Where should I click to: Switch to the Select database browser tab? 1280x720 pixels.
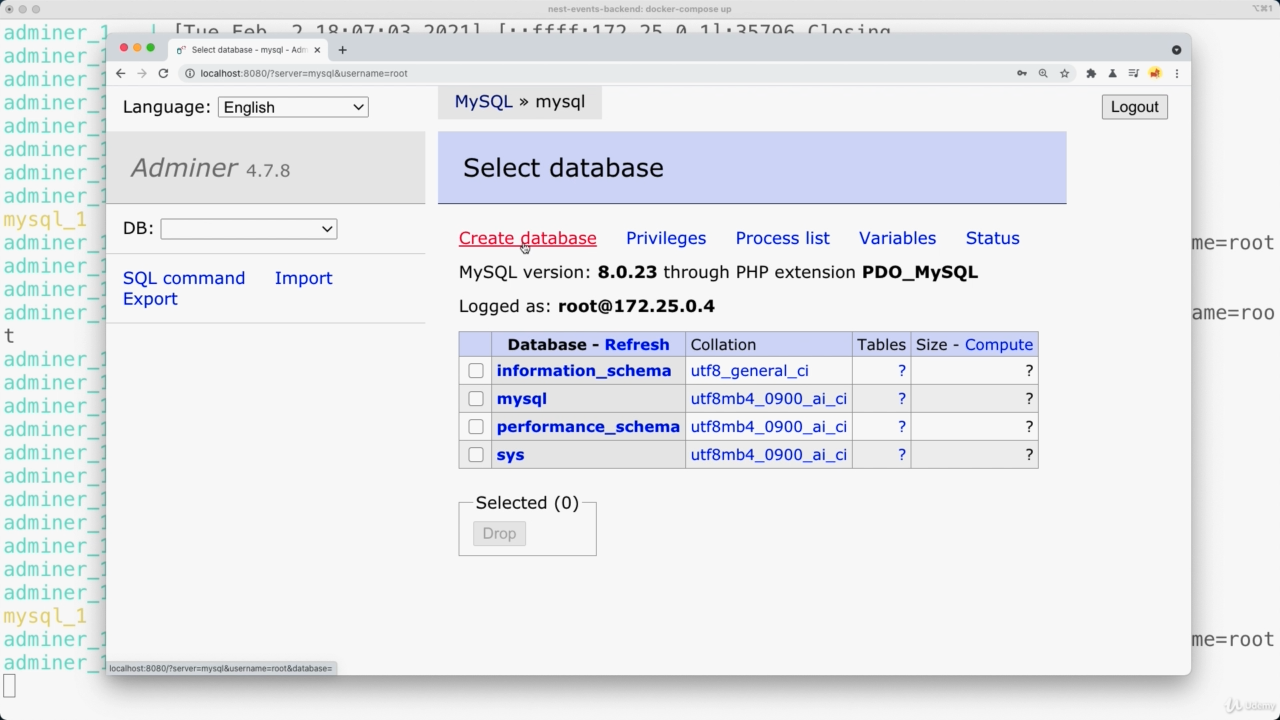248,49
